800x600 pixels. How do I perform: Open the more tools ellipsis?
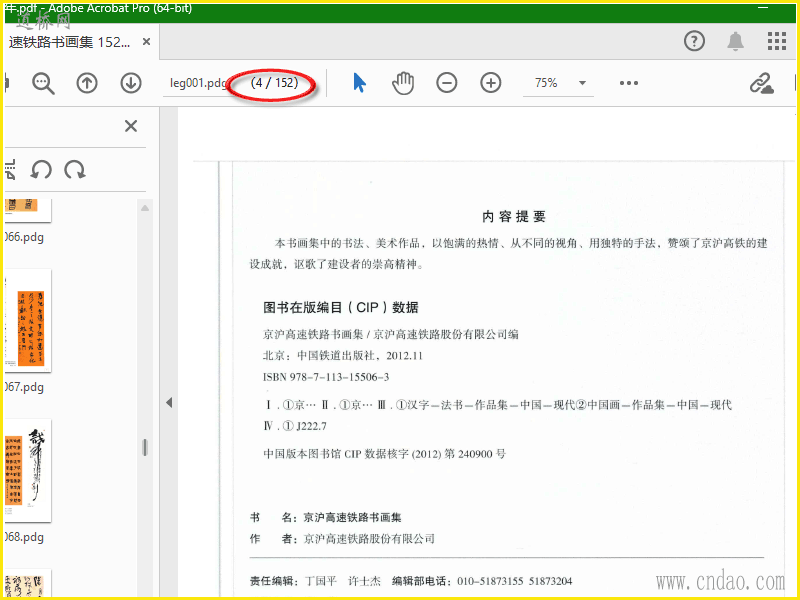coord(629,83)
